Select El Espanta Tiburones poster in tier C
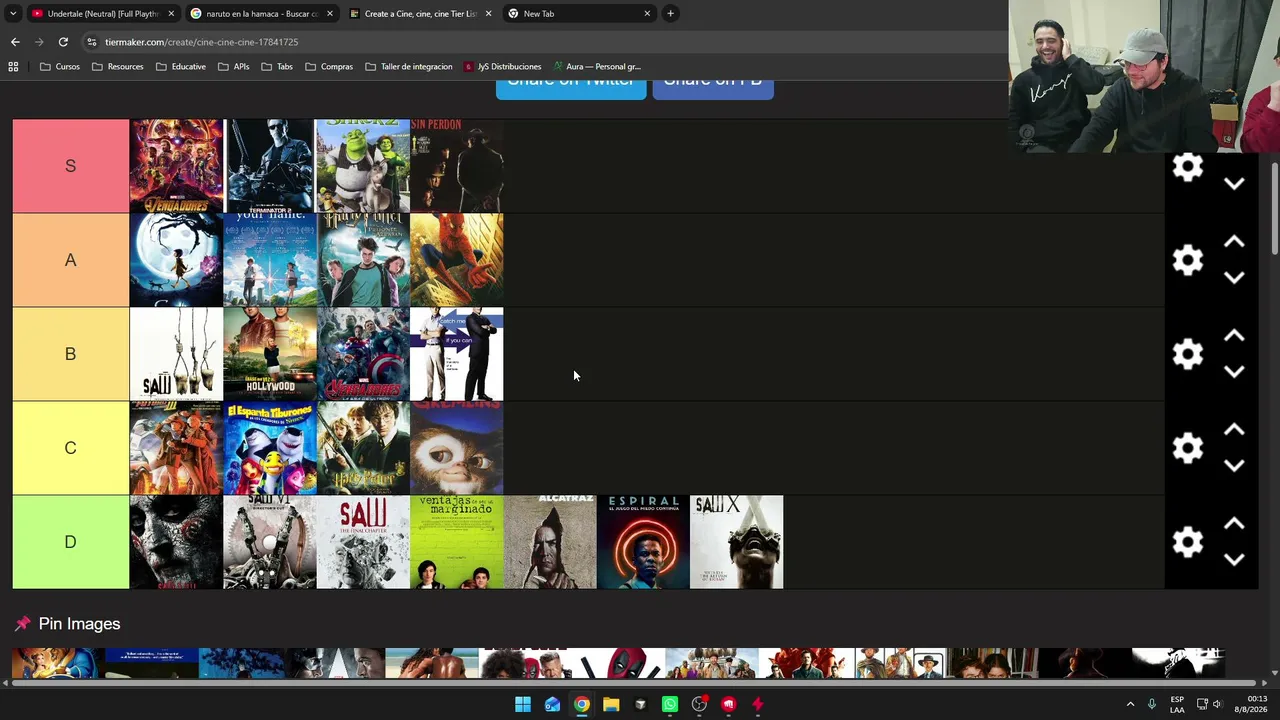The image size is (1280, 720). click(x=270, y=448)
